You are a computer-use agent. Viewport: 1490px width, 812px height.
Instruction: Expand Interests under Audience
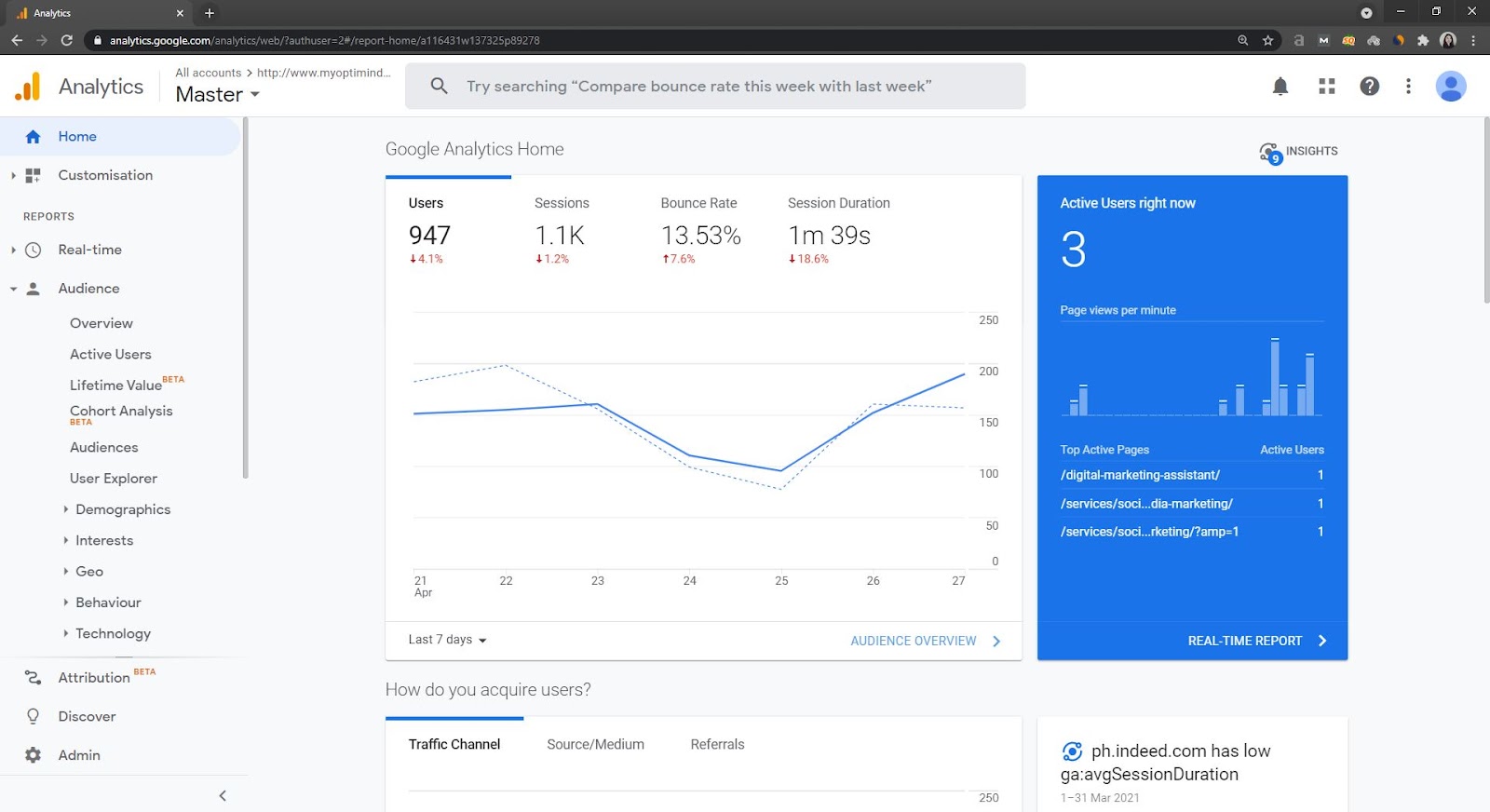[65, 540]
